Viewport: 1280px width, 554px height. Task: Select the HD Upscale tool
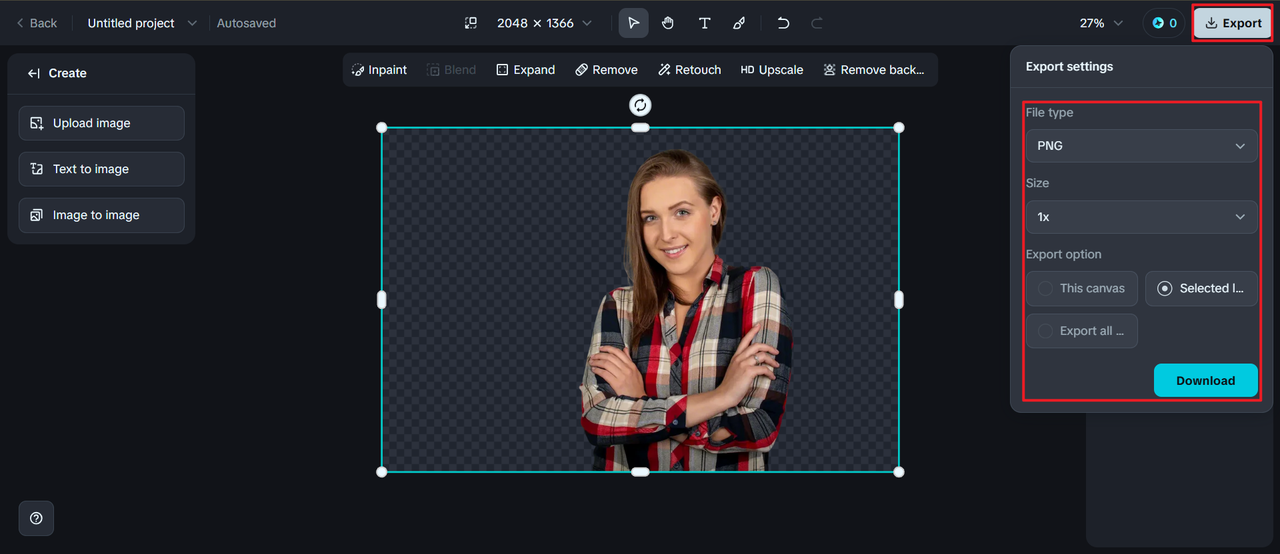click(772, 70)
